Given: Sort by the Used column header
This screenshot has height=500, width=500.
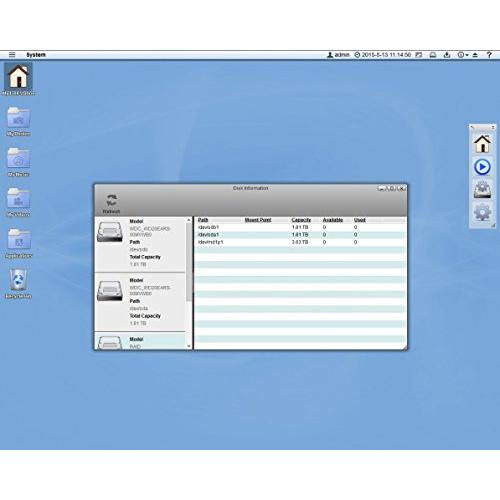Looking at the screenshot, I should 360,220.
